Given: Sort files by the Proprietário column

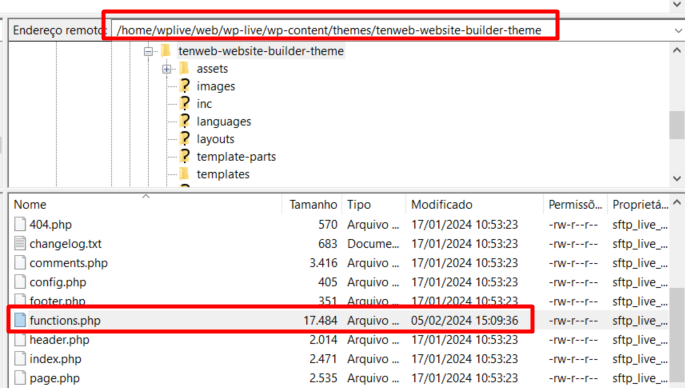Looking at the screenshot, I should 639,204.
